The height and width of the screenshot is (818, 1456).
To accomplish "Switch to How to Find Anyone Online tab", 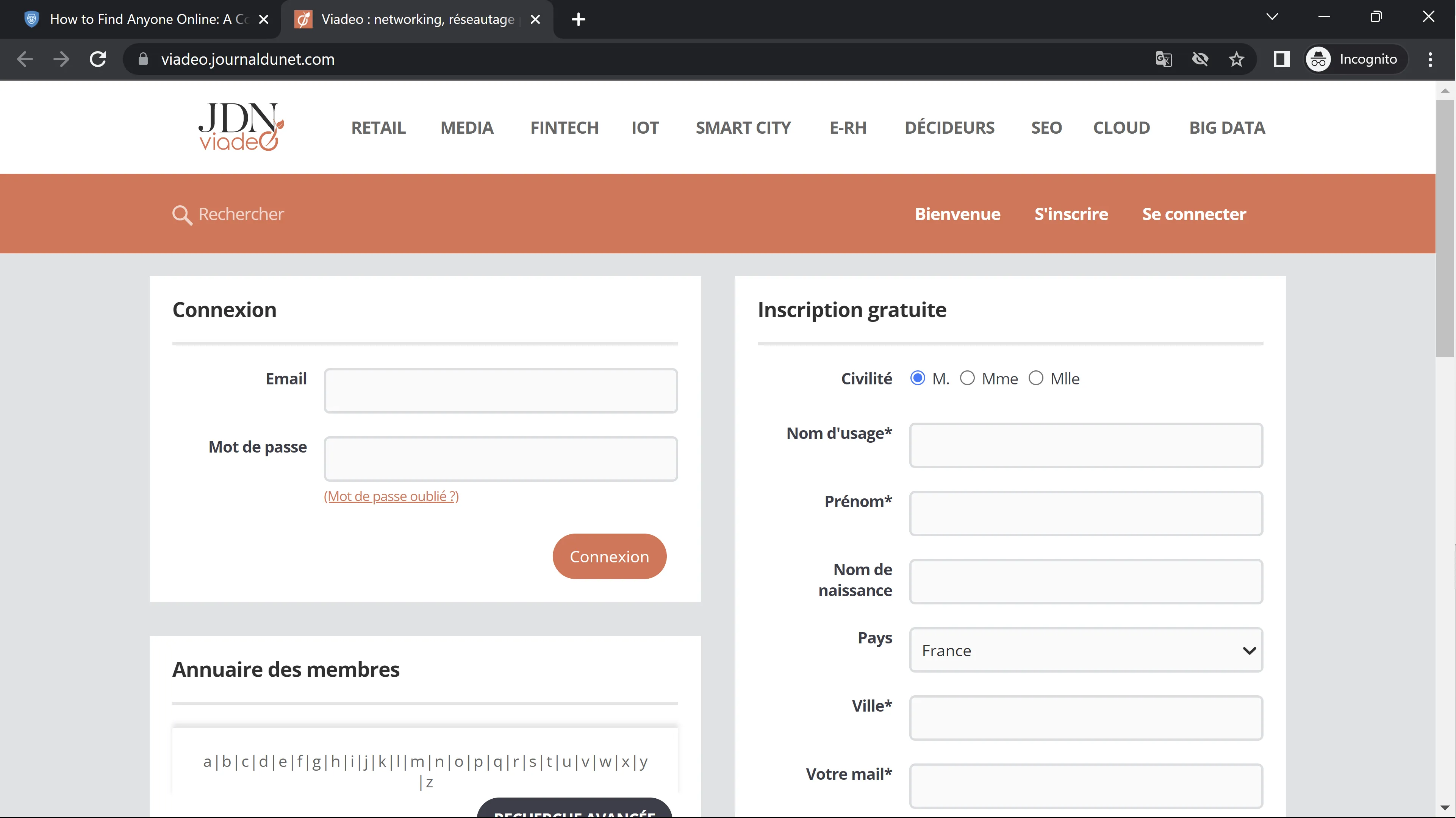I will (141, 19).
